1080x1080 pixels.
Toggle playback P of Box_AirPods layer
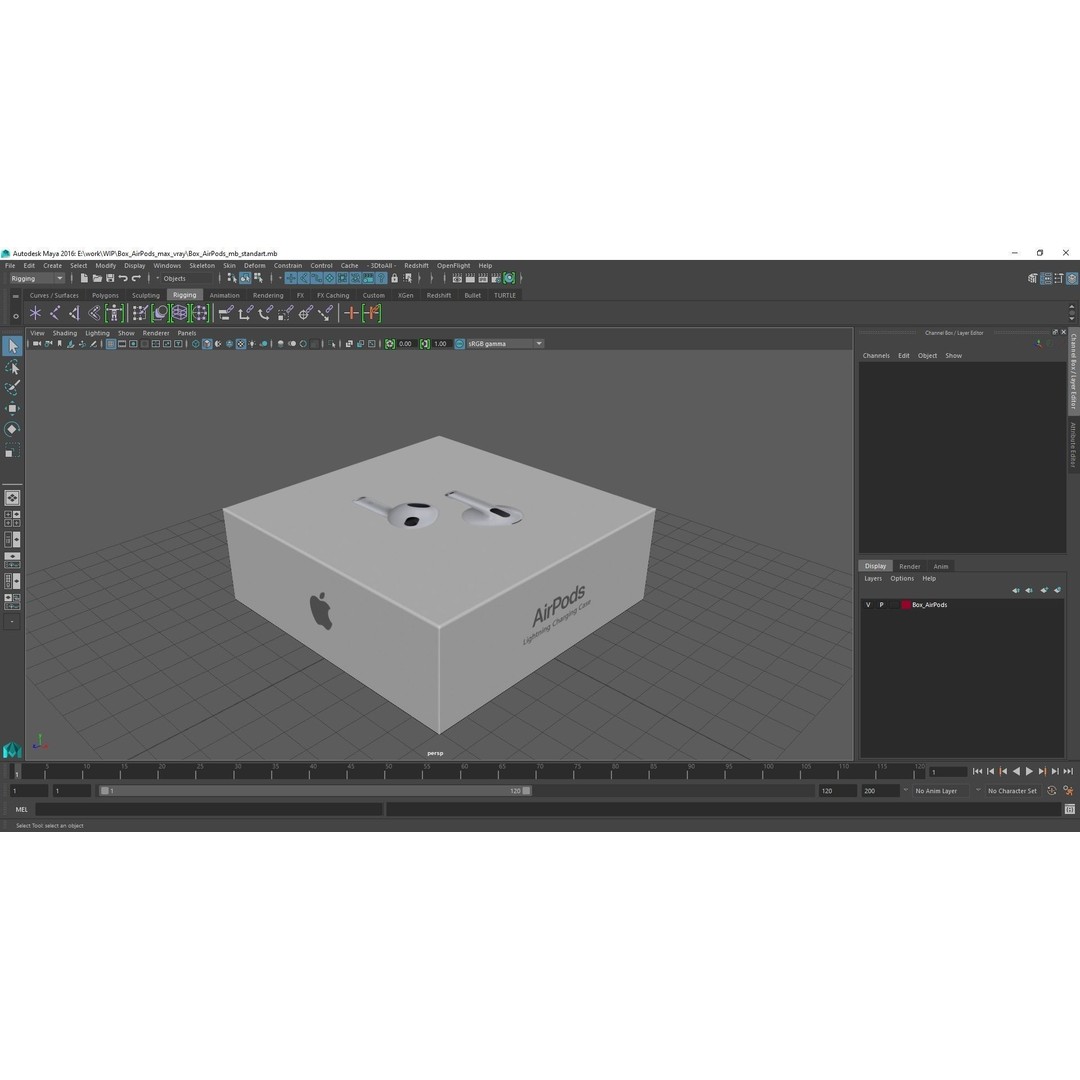click(x=881, y=605)
